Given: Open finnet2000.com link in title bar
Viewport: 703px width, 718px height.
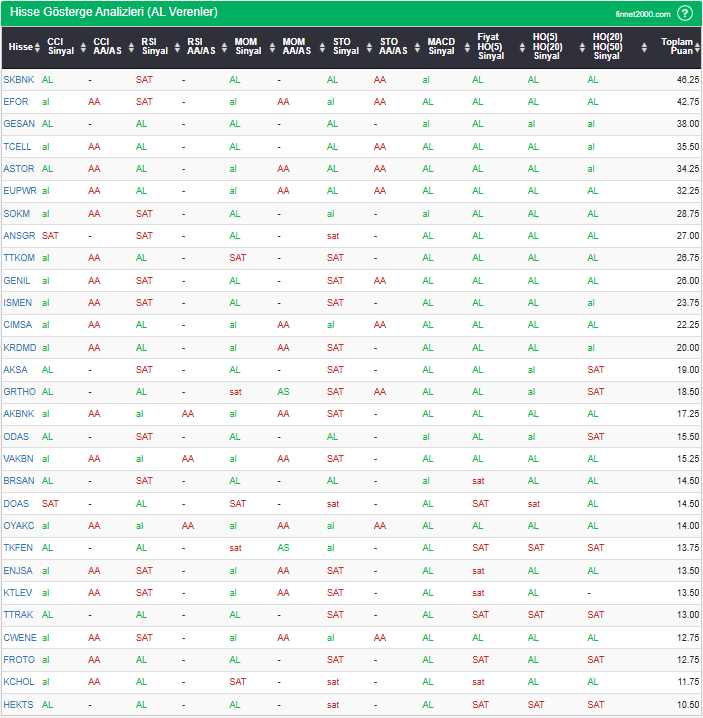Looking at the screenshot, I should (x=643, y=14).
